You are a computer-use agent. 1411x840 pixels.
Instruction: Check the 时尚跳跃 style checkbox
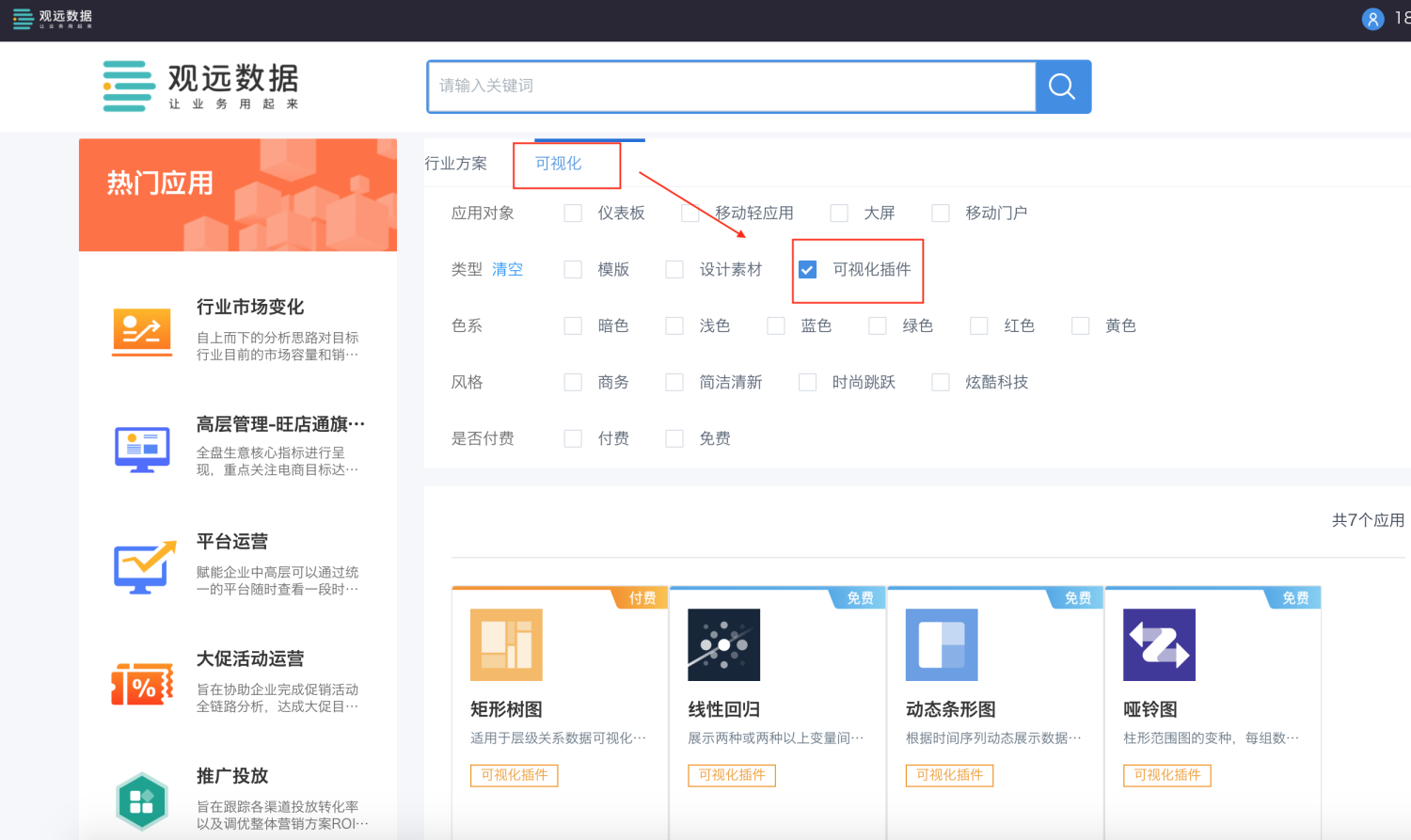(x=807, y=383)
